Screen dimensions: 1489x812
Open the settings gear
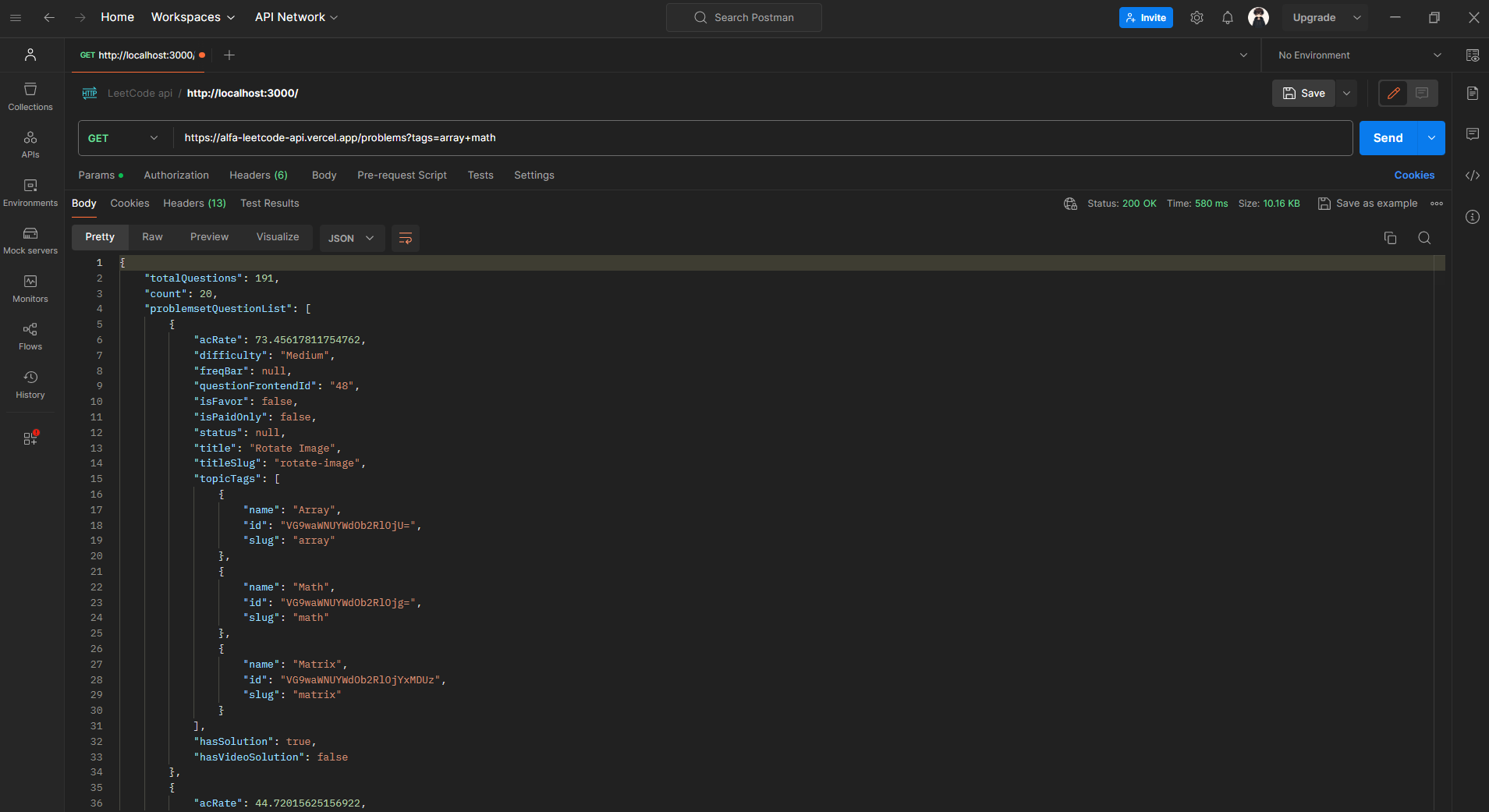coord(1197,17)
